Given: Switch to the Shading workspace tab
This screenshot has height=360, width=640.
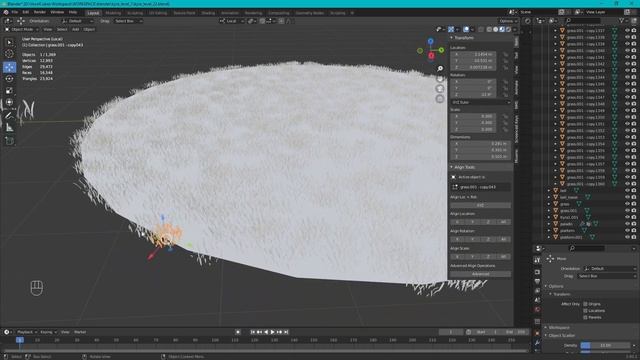Looking at the screenshot, I should 208,13.
